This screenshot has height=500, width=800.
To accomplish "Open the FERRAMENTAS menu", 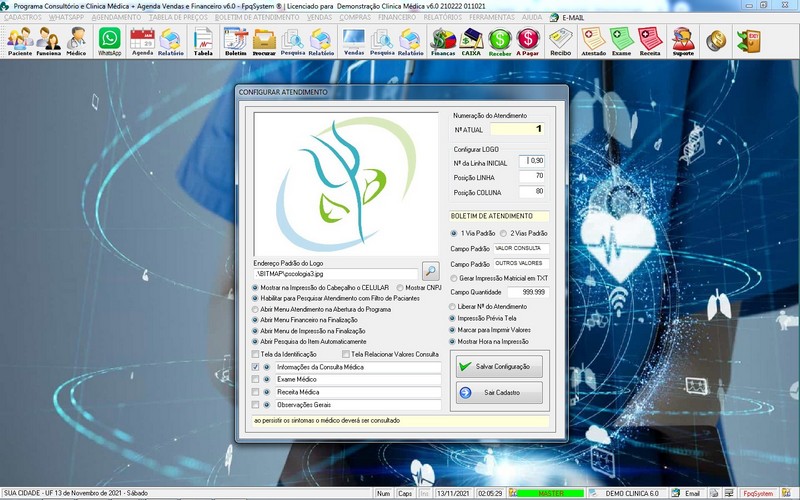I will point(492,17).
